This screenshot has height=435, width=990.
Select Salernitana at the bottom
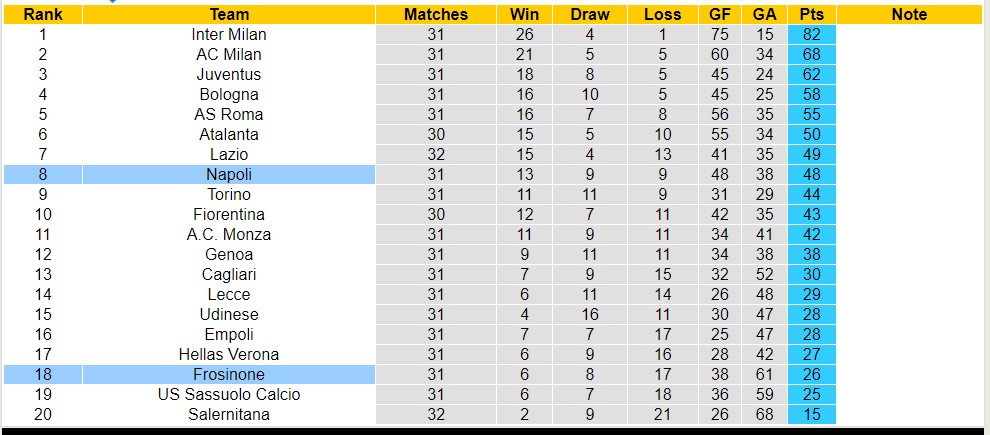[x=229, y=414]
